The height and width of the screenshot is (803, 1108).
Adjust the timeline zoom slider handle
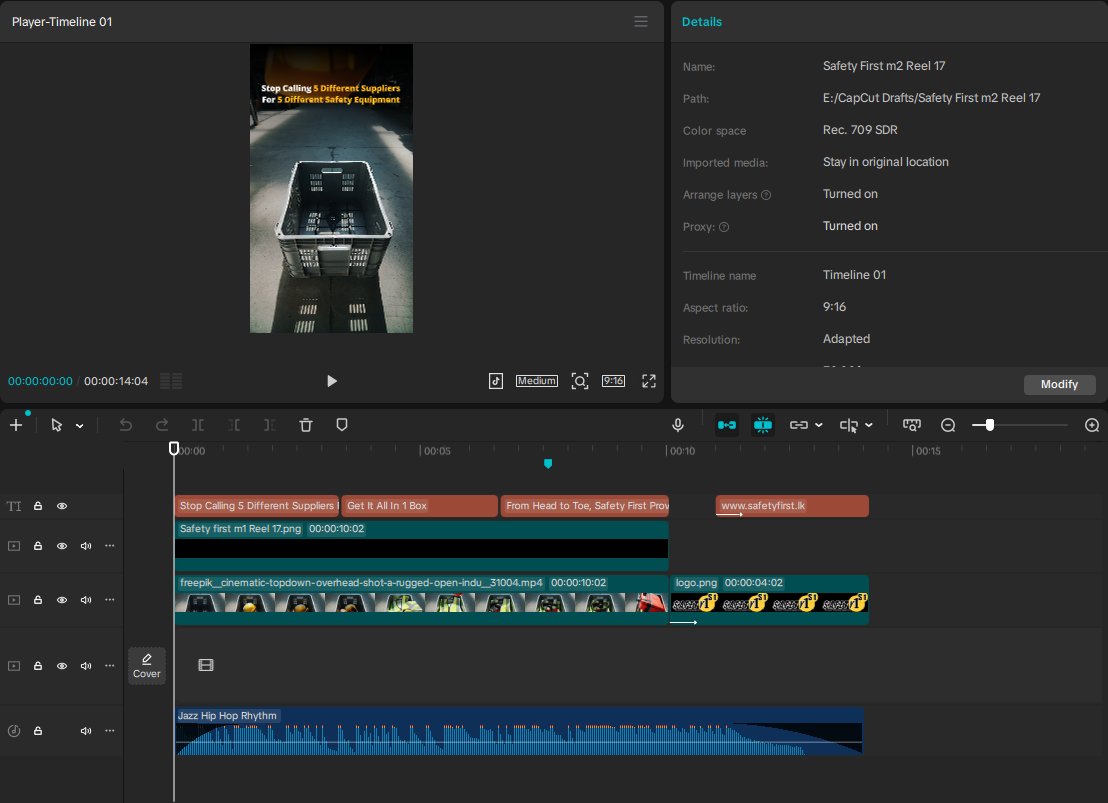click(x=990, y=425)
